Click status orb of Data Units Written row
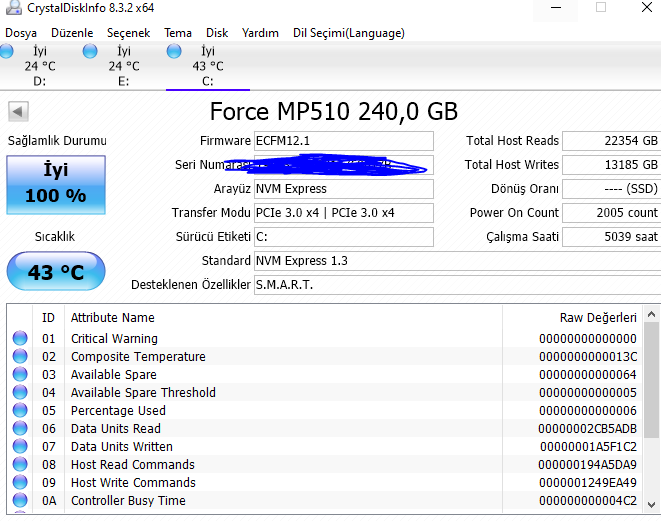The height and width of the screenshot is (521, 661). point(20,446)
